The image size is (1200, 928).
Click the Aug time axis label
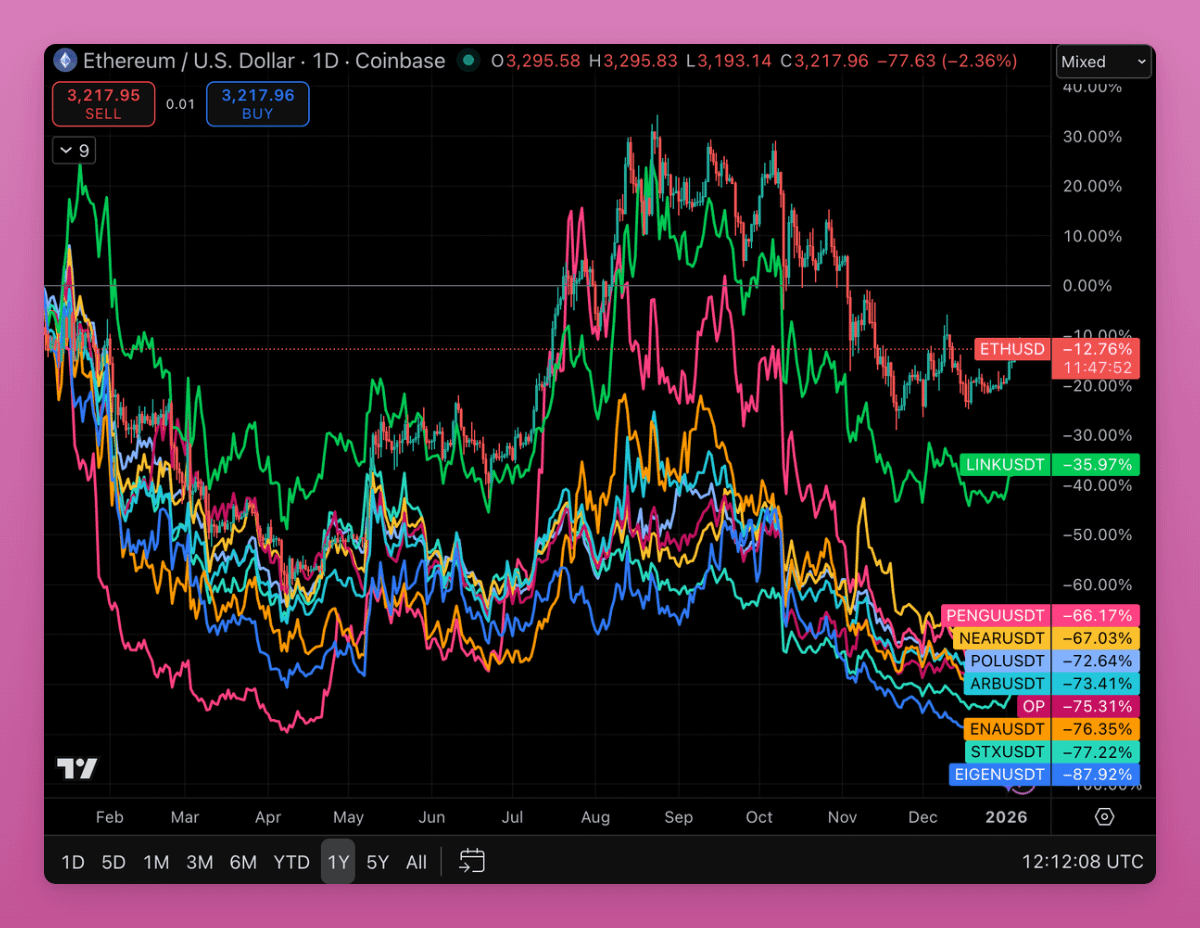[595, 817]
